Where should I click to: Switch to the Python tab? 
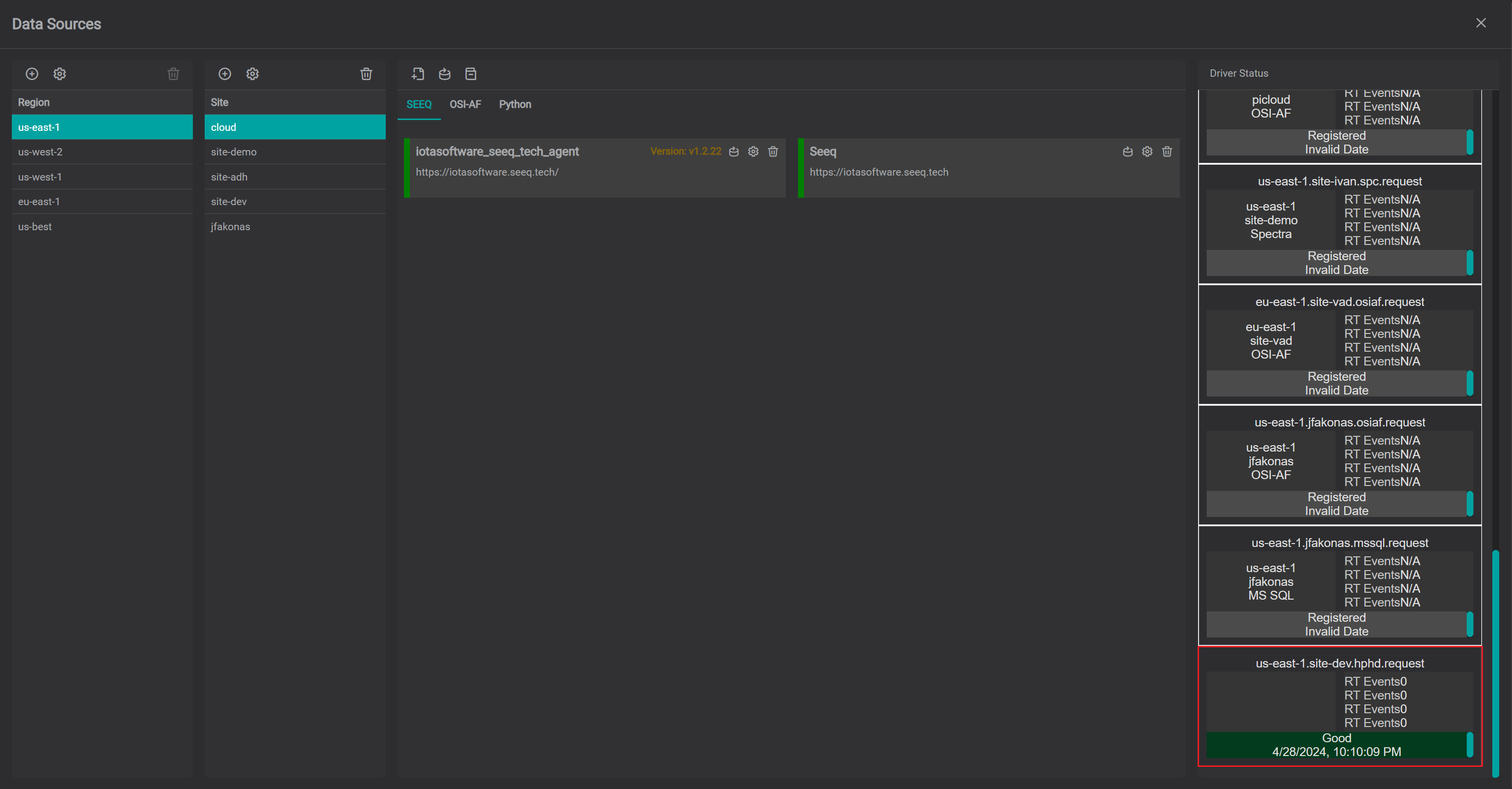[x=515, y=104]
